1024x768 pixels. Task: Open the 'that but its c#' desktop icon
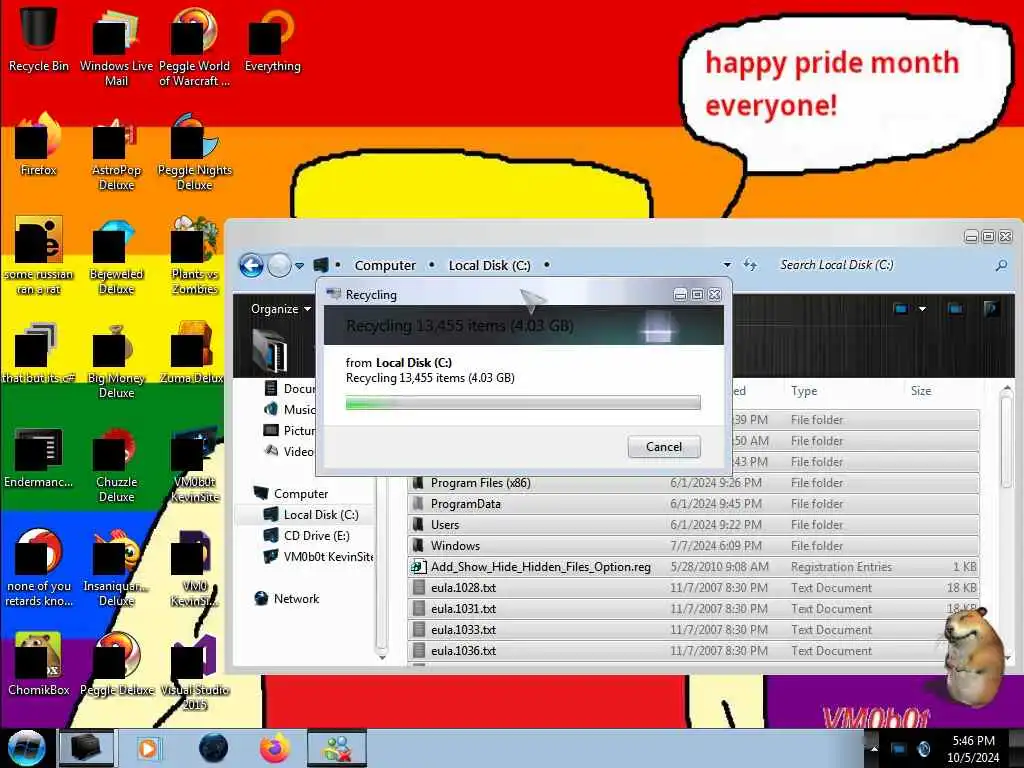coord(38,353)
